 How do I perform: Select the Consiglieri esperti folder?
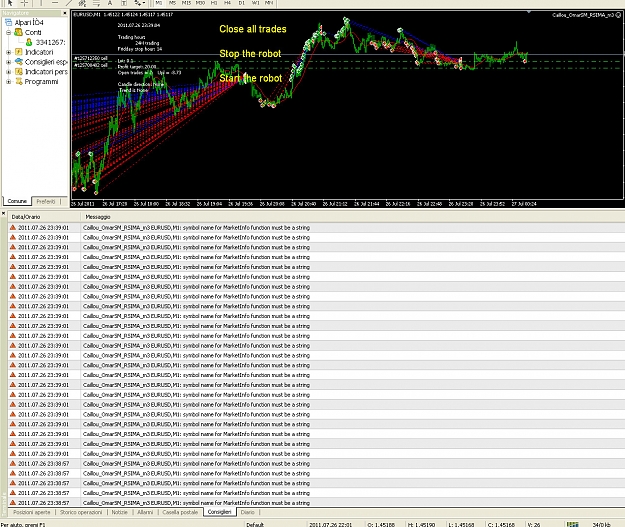click(46, 62)
